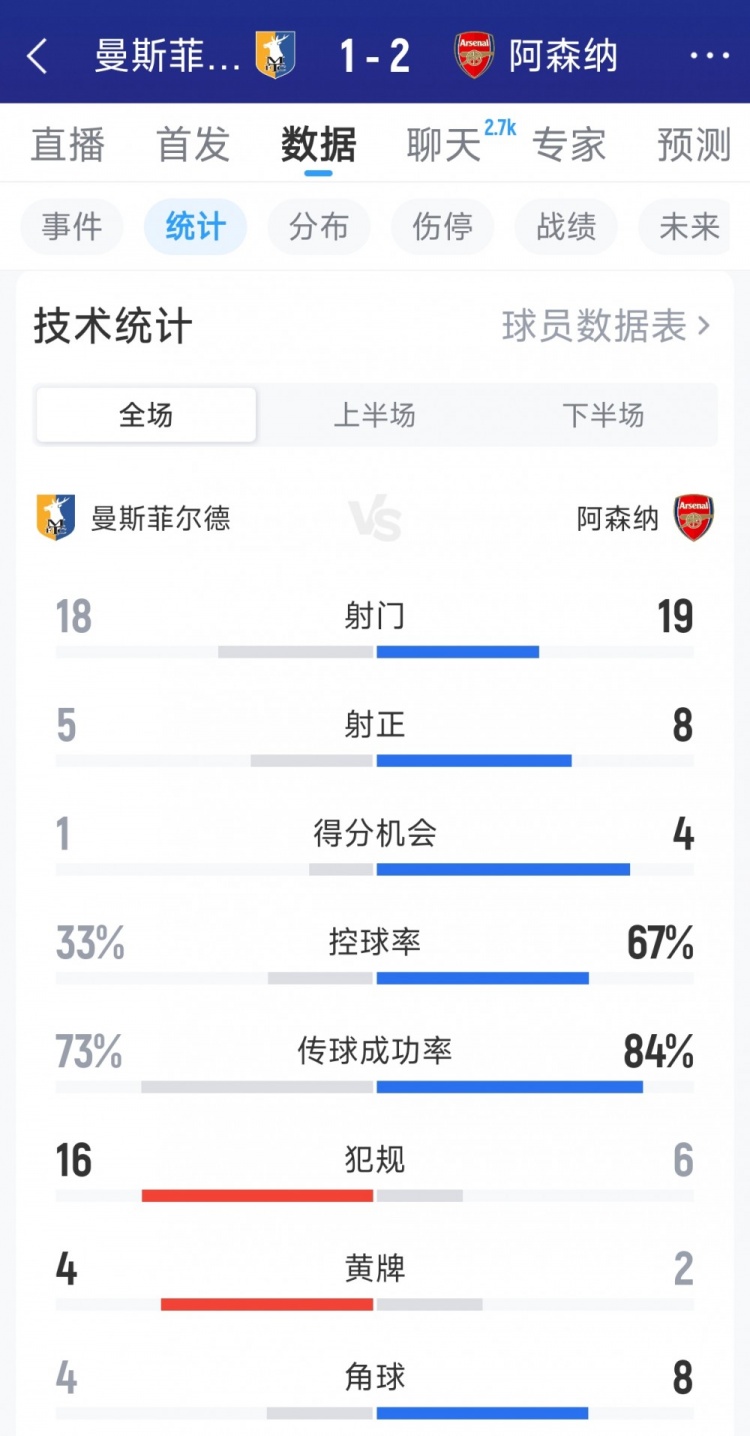
Task: Open the 聊天 chat tab
Action: 444,145
